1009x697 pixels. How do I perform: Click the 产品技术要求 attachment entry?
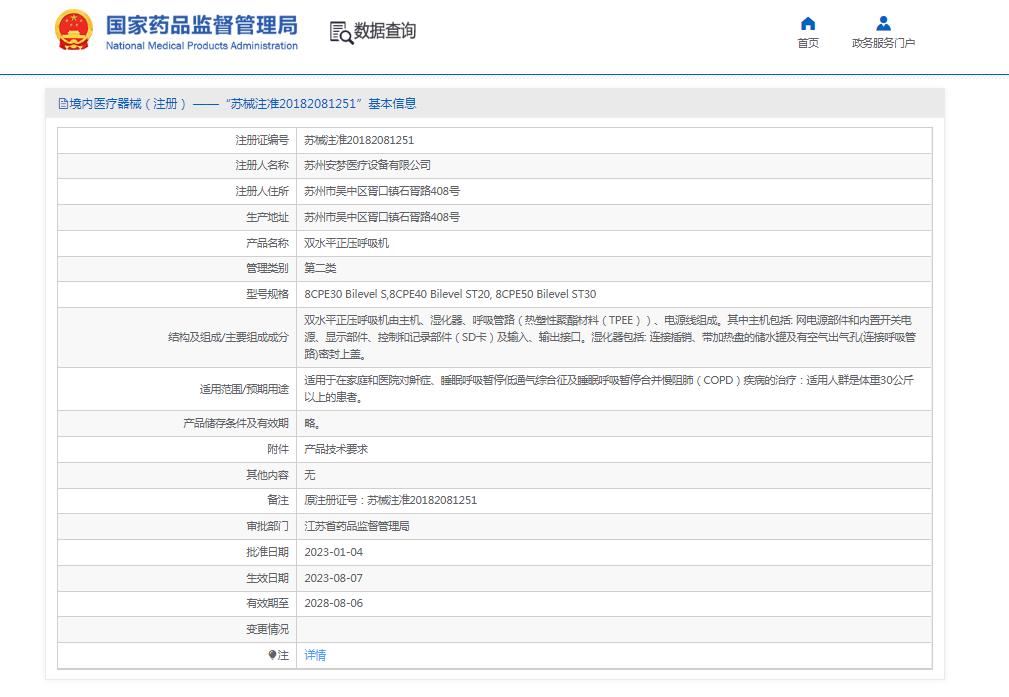(336, 449)
